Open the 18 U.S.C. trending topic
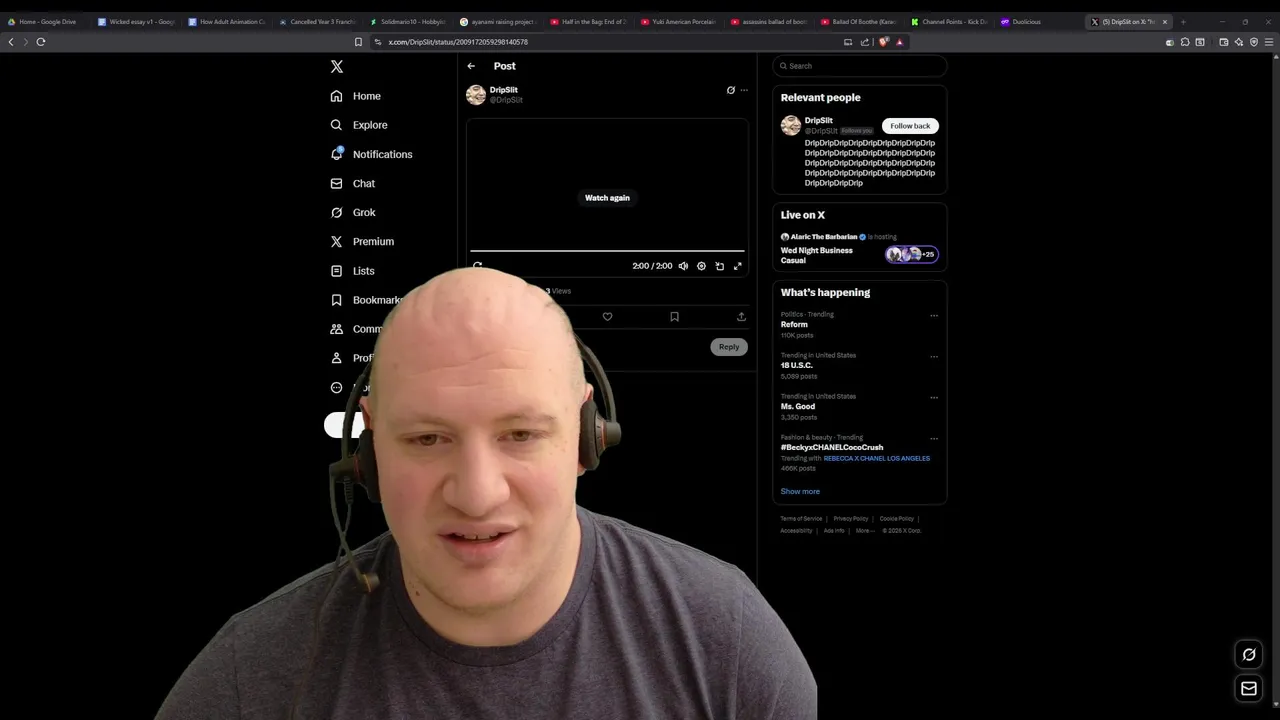The image size is (1280, 720). click(x=796, y=366)
